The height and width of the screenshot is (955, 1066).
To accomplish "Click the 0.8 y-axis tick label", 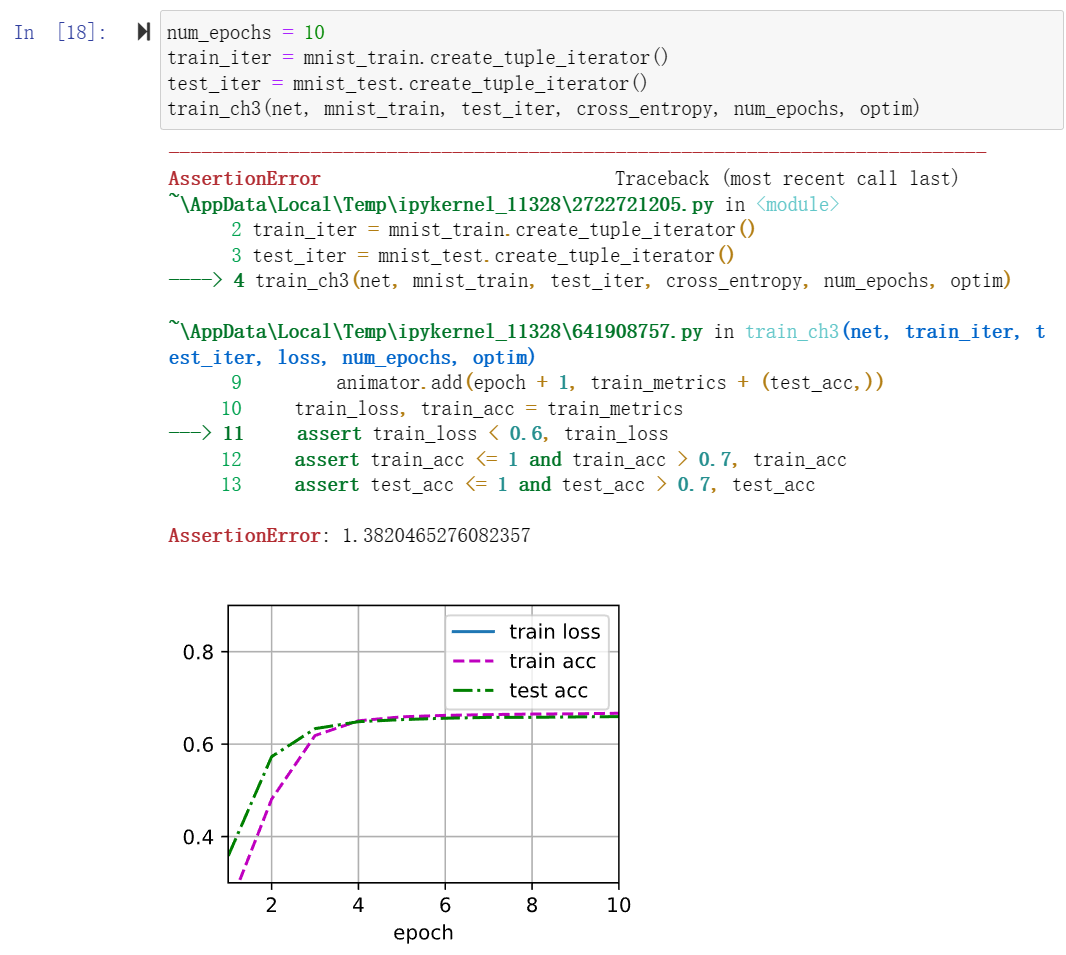I will pos(198,653).
